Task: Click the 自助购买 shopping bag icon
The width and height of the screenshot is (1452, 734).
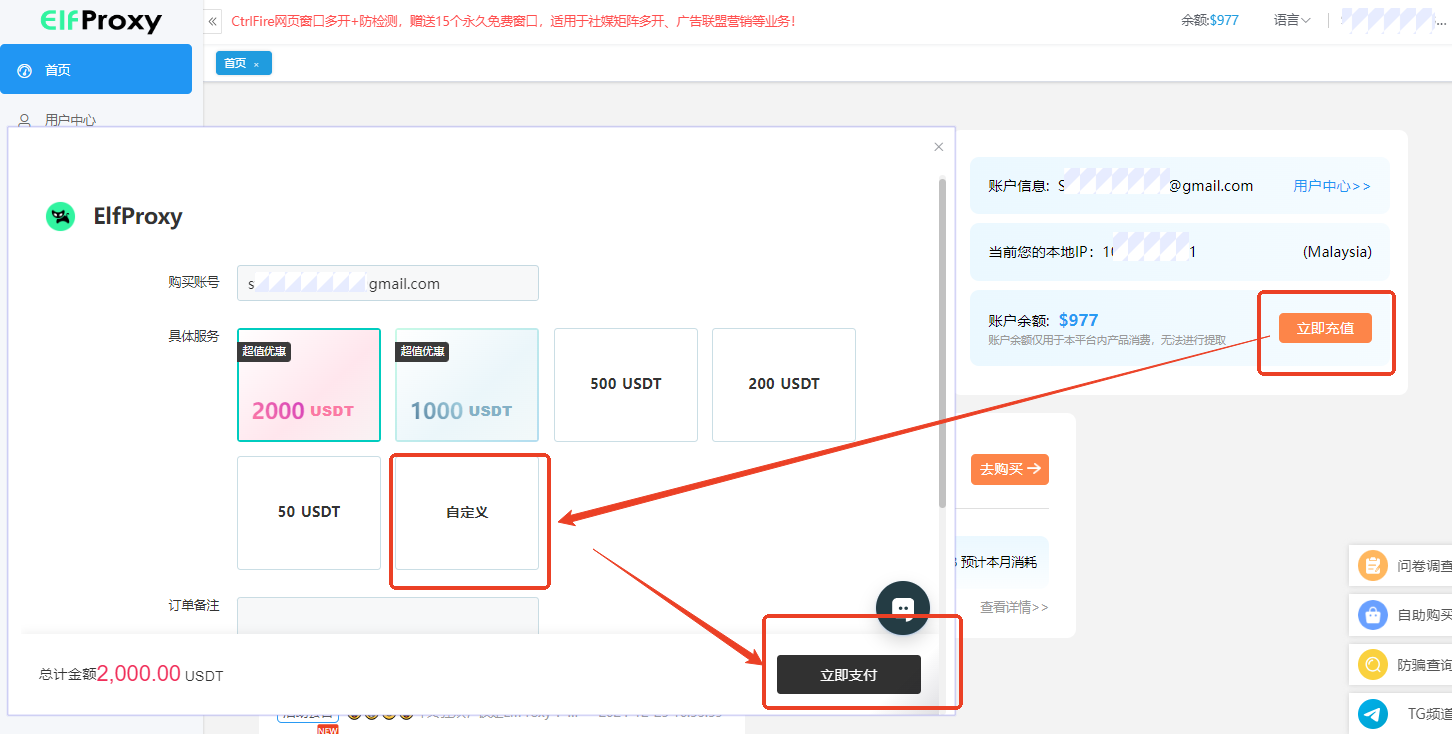Action: pos(1373,615)
